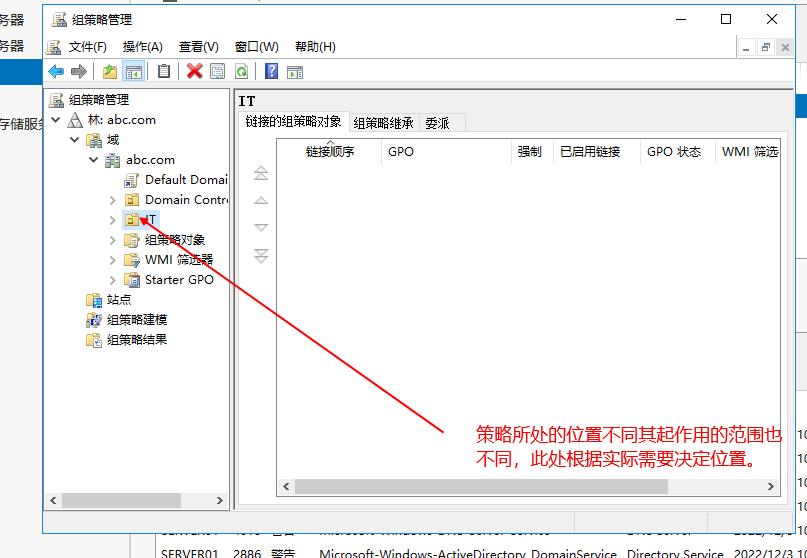The image size is (807, 558).
Task: Select the 组策略对象 container
Action: pos(174,240)
